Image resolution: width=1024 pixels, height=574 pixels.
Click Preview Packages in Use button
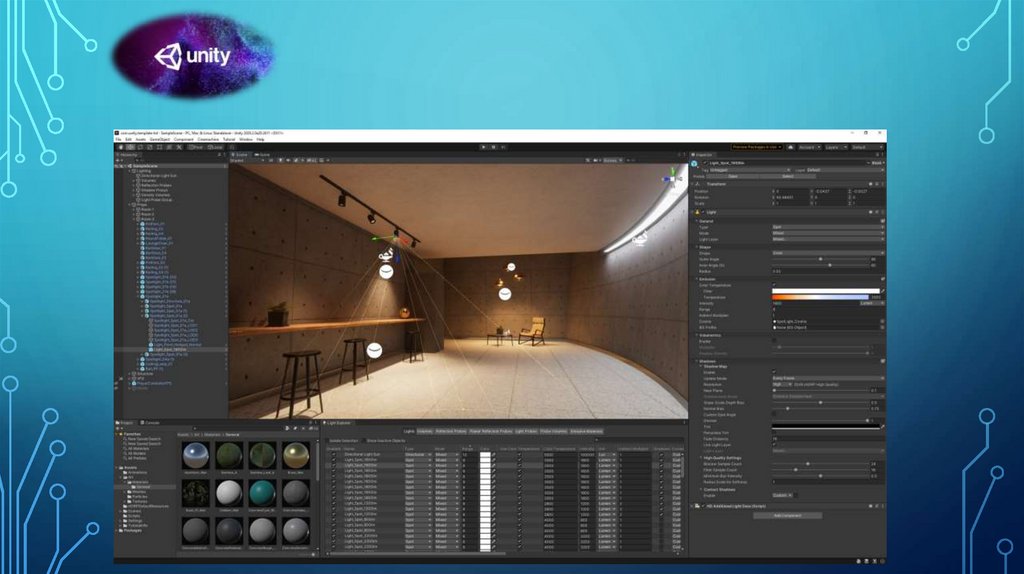[757, 148]
